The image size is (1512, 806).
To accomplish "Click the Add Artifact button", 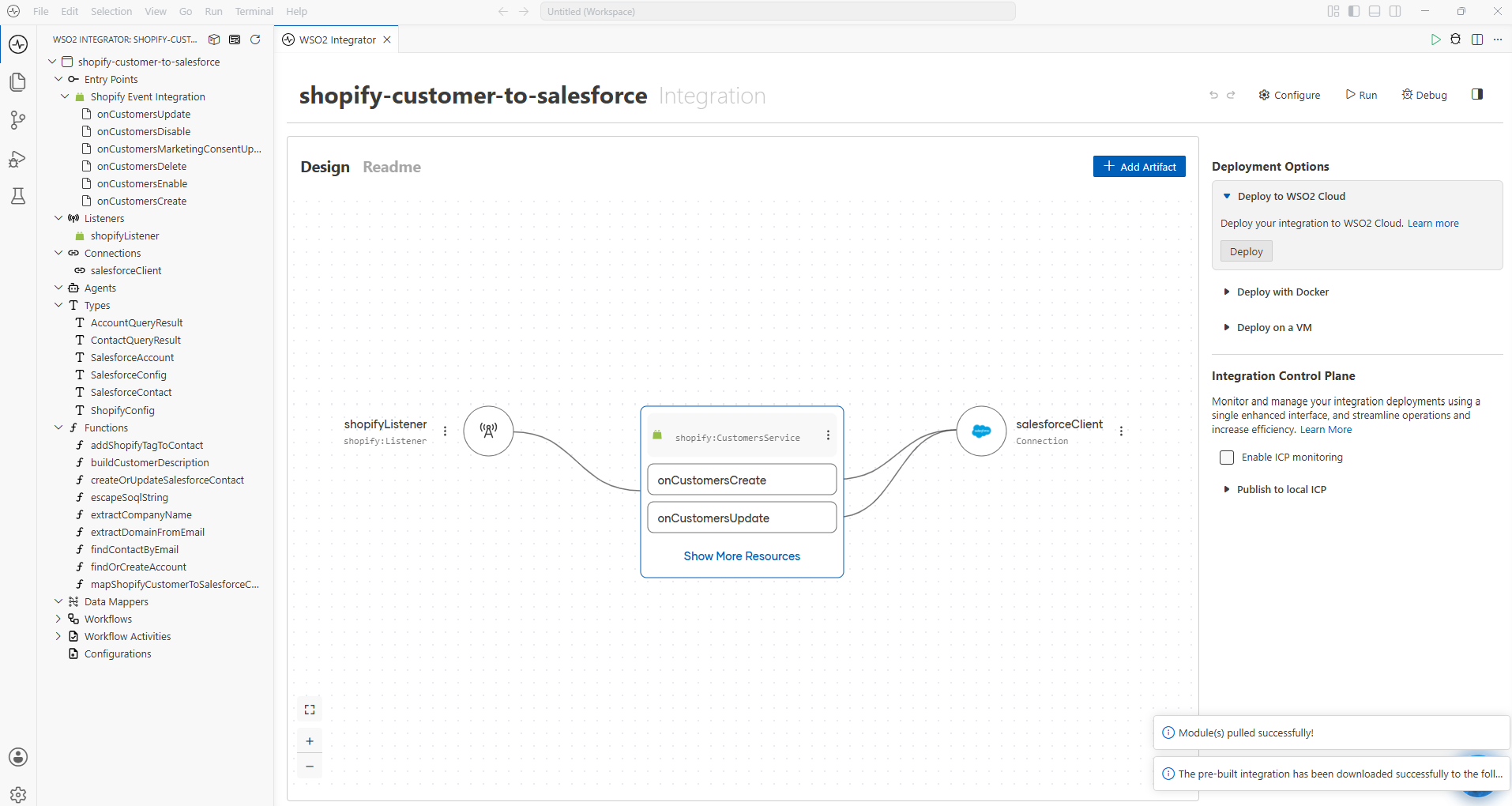I will pyautogui.click(x=1139, y=167).
